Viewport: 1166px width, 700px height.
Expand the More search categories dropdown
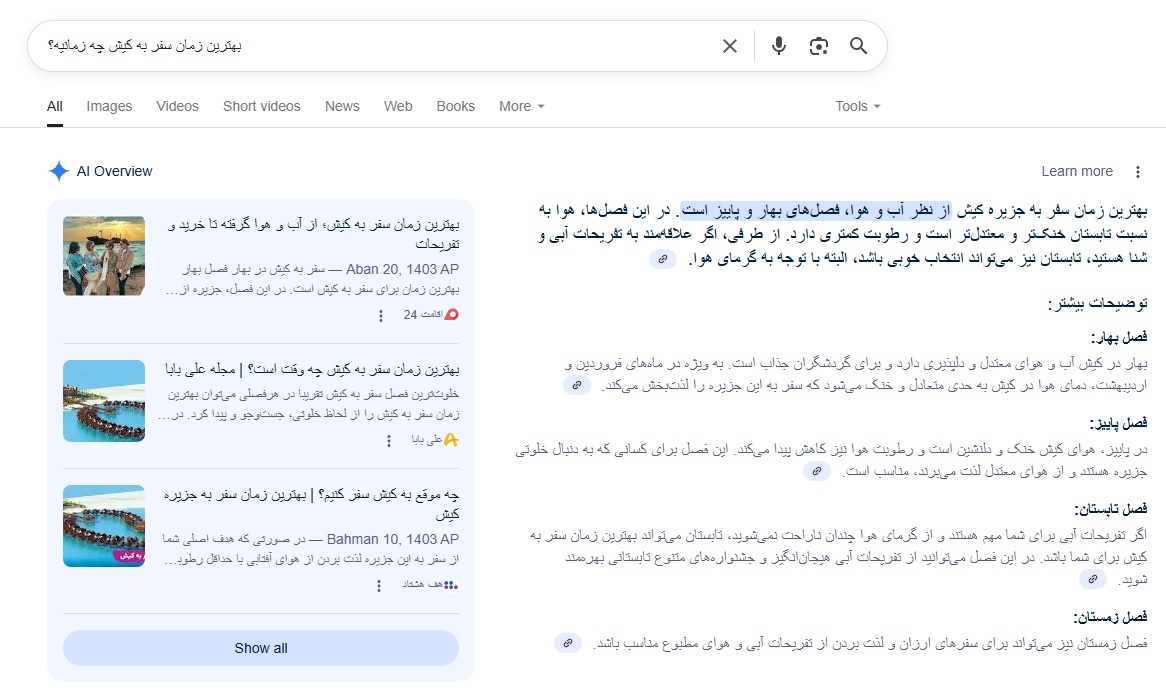click(x=521, y=106)
